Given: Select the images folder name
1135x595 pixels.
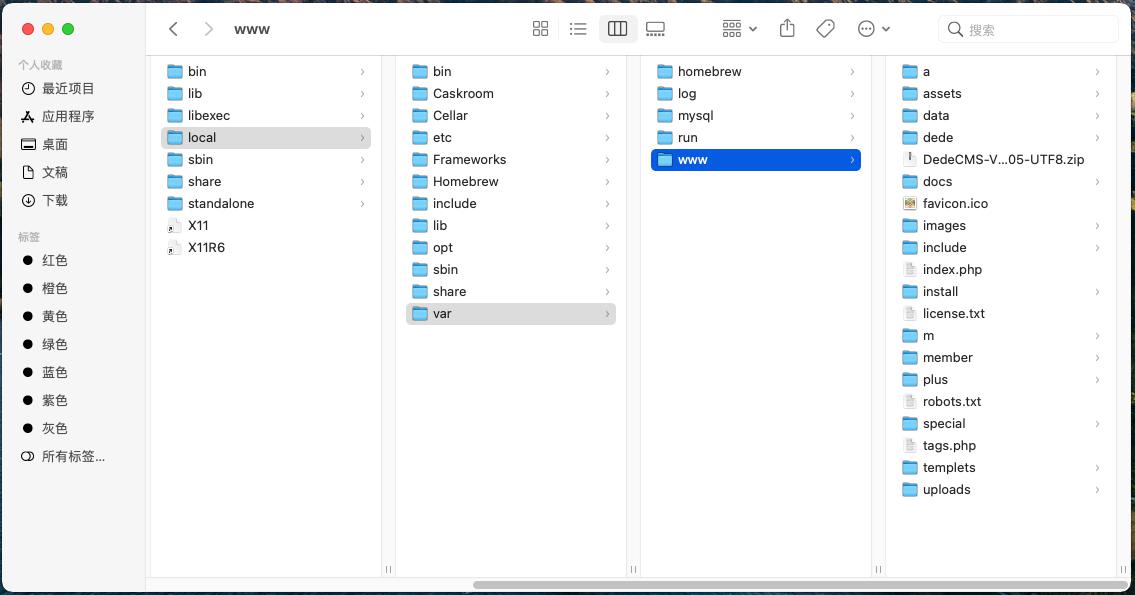Looking at the screenshot, I should coord(944,226).
